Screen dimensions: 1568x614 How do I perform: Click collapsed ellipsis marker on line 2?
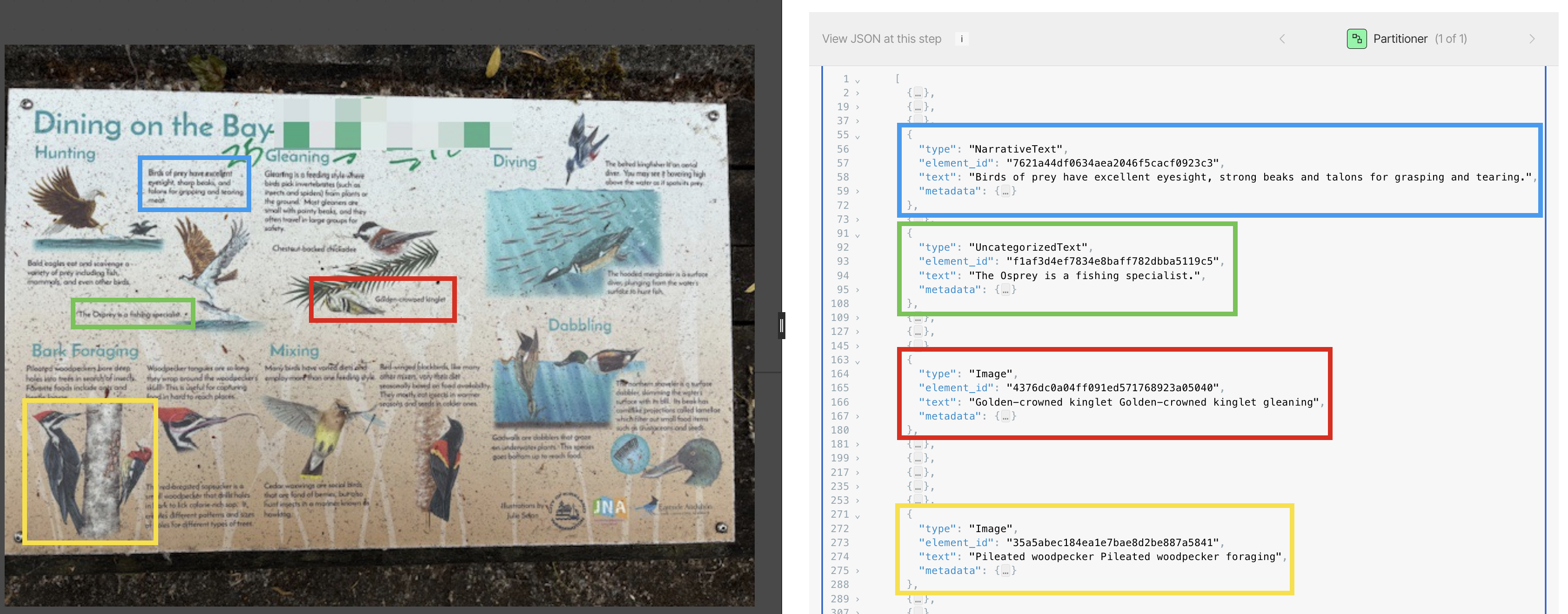click(918, 93)
